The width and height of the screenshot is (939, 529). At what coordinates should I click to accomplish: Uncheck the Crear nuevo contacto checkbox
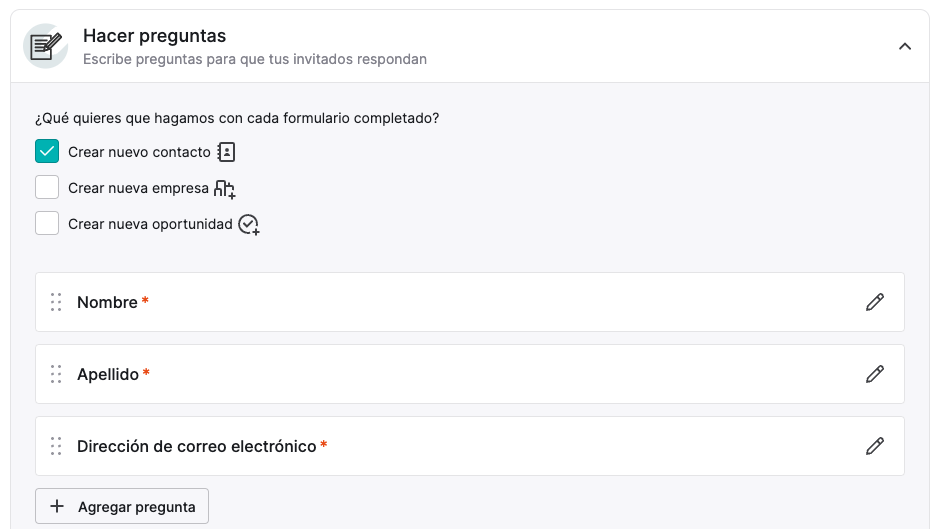[47, 152]
